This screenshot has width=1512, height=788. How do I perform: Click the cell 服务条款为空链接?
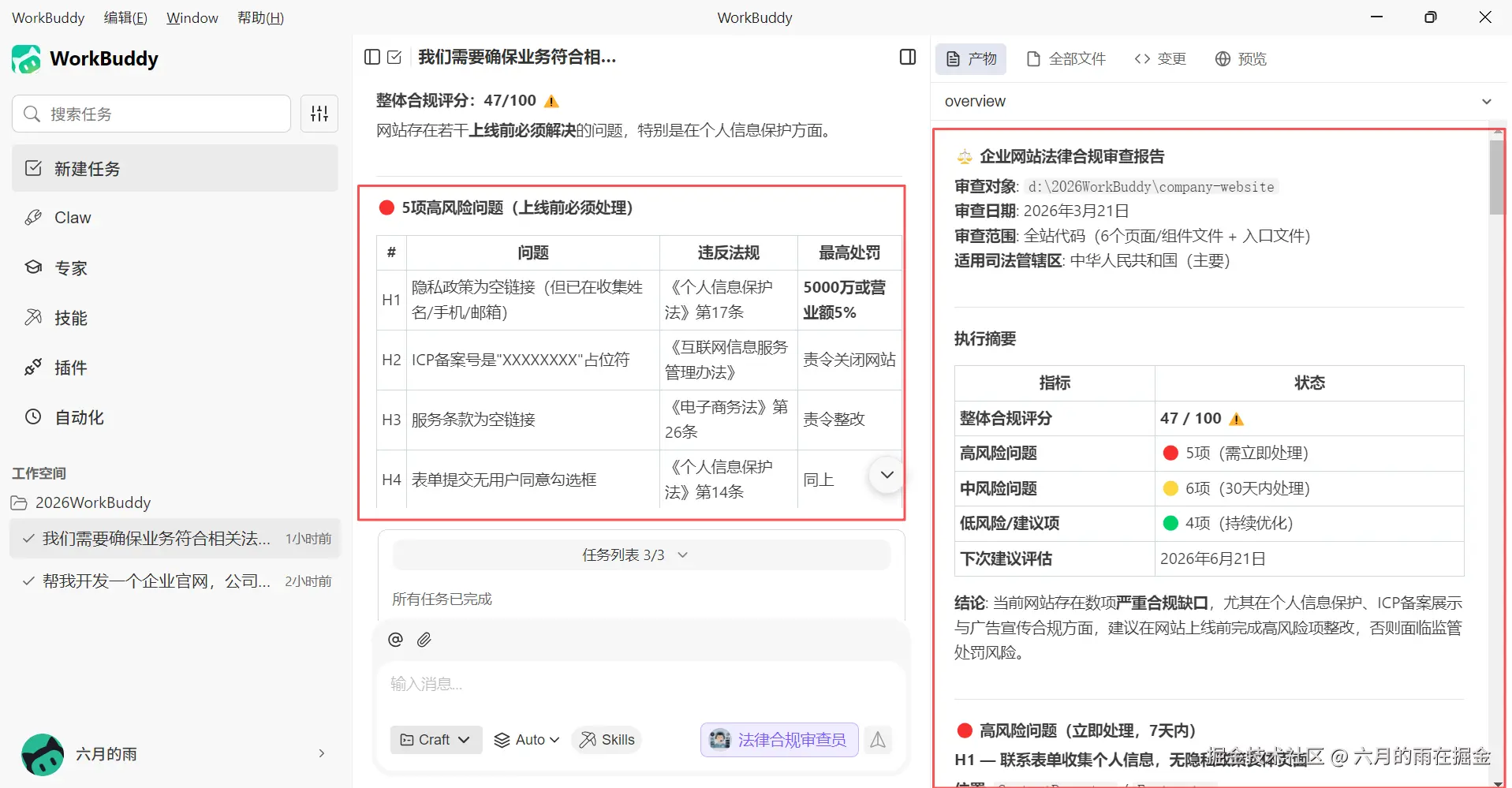point(533,420)
